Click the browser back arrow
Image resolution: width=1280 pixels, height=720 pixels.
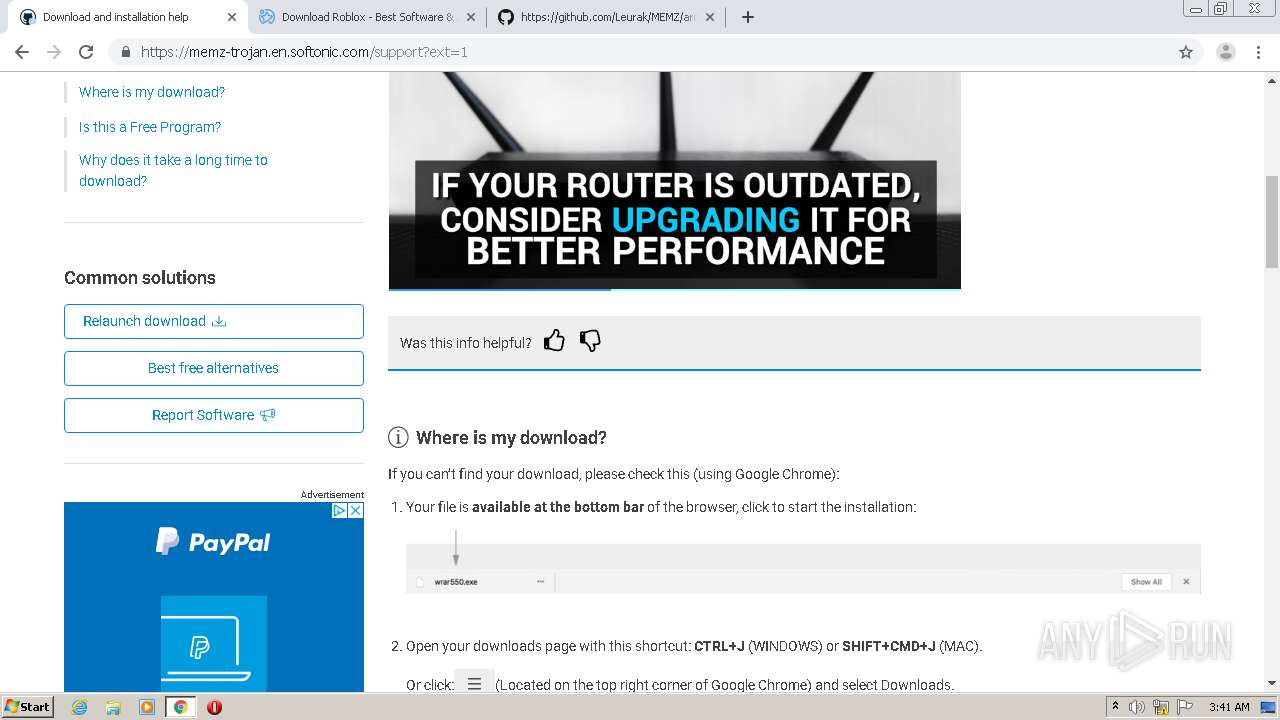point(22,52)
